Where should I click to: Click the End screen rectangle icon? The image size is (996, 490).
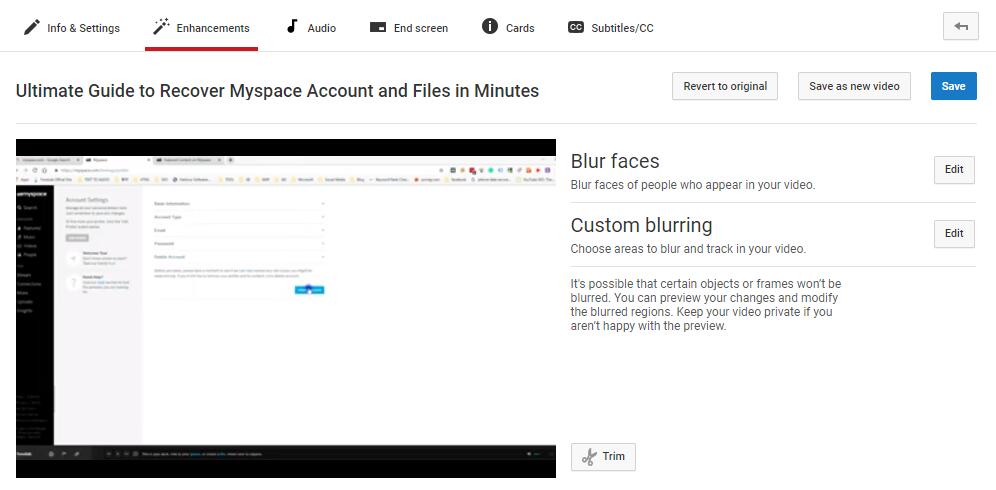click(378, 27)
